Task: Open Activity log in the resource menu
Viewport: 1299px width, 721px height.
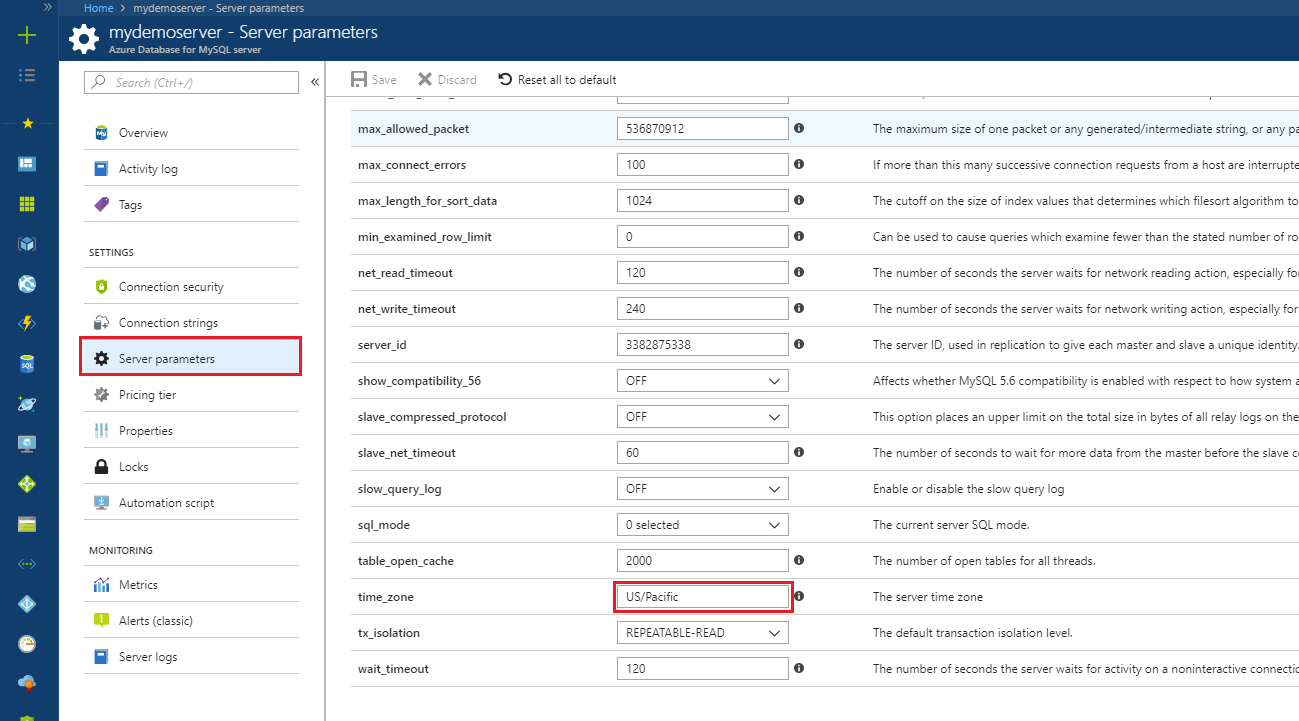Action: click(x=191, y=169)
